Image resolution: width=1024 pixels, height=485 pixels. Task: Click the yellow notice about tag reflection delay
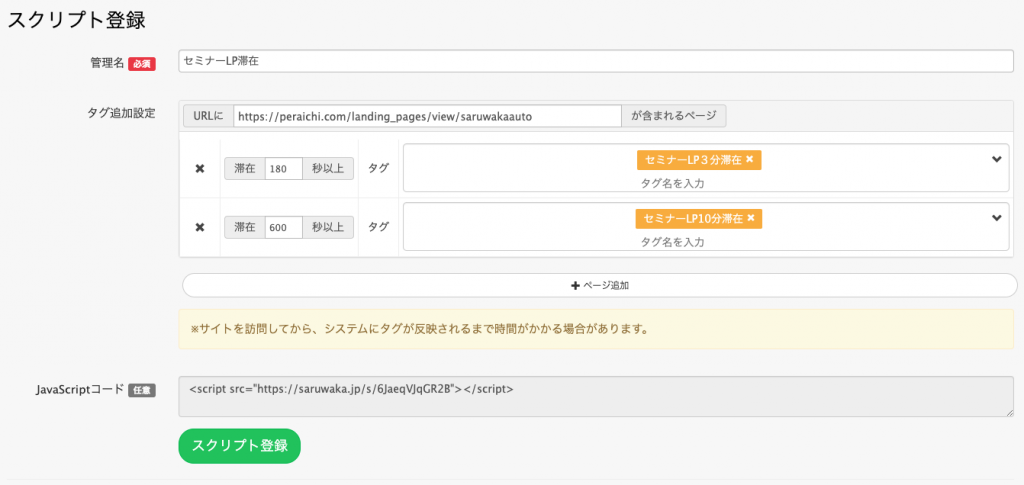(596, 329)
